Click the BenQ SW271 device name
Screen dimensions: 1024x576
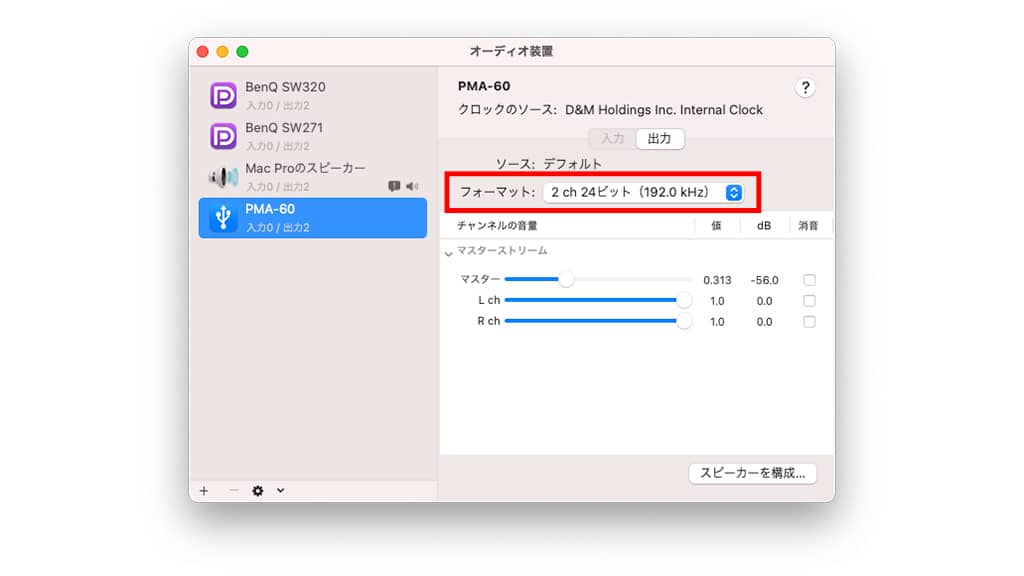tap(284, 128)
